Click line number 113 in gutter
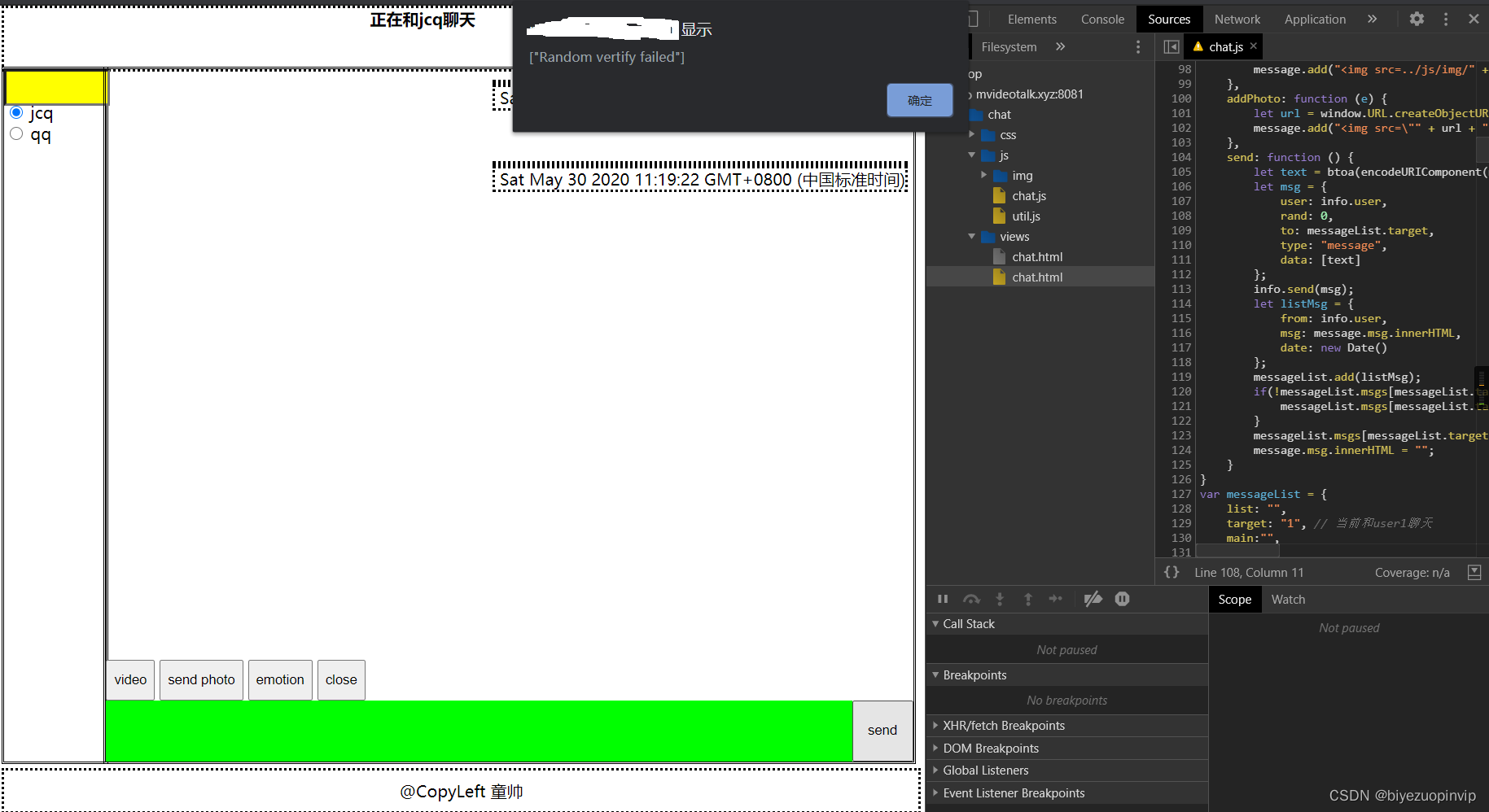The height and width of the screenshot is (812, 1489). (x=1181, y=289)
